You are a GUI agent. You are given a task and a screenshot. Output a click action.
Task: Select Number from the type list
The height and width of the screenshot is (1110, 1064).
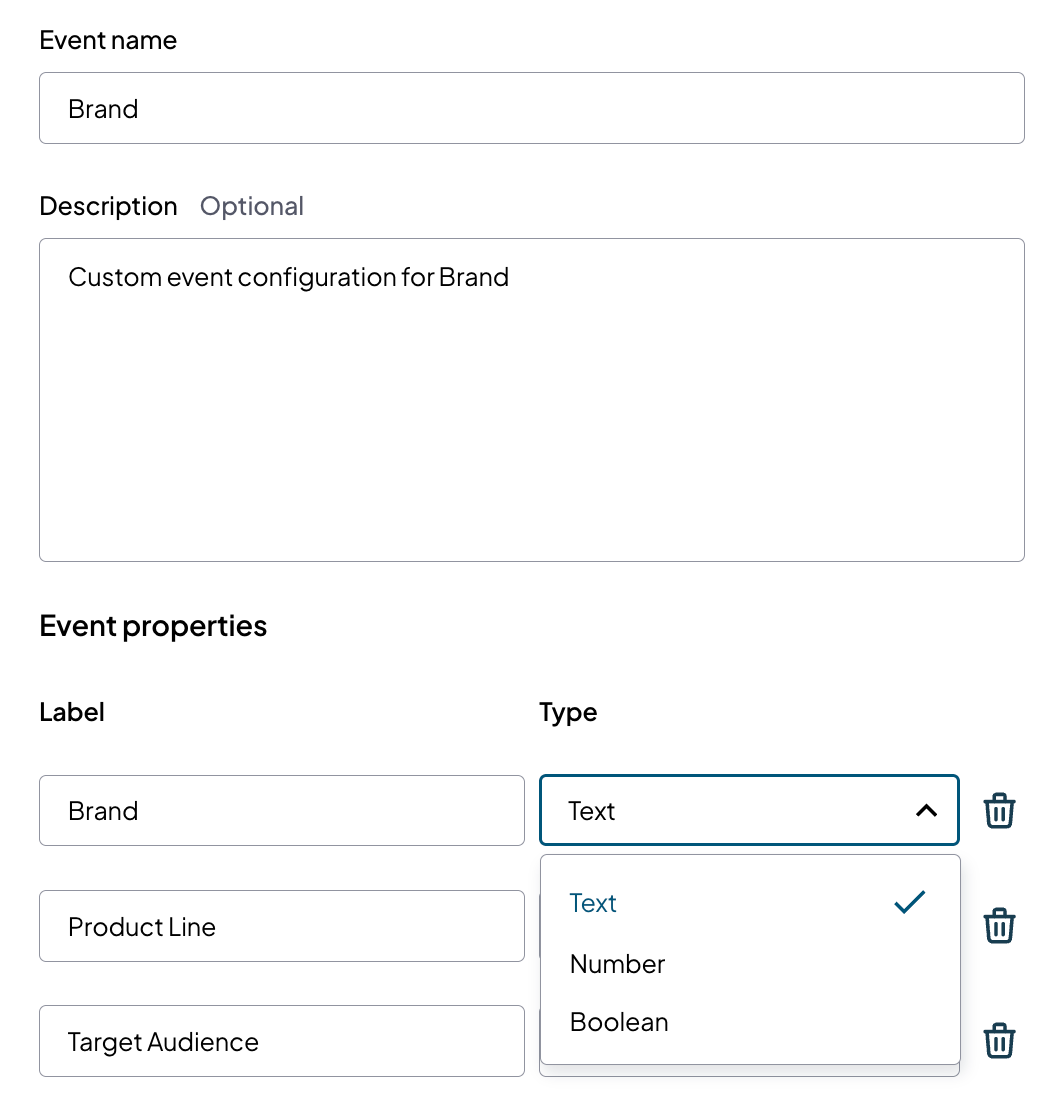618,964
